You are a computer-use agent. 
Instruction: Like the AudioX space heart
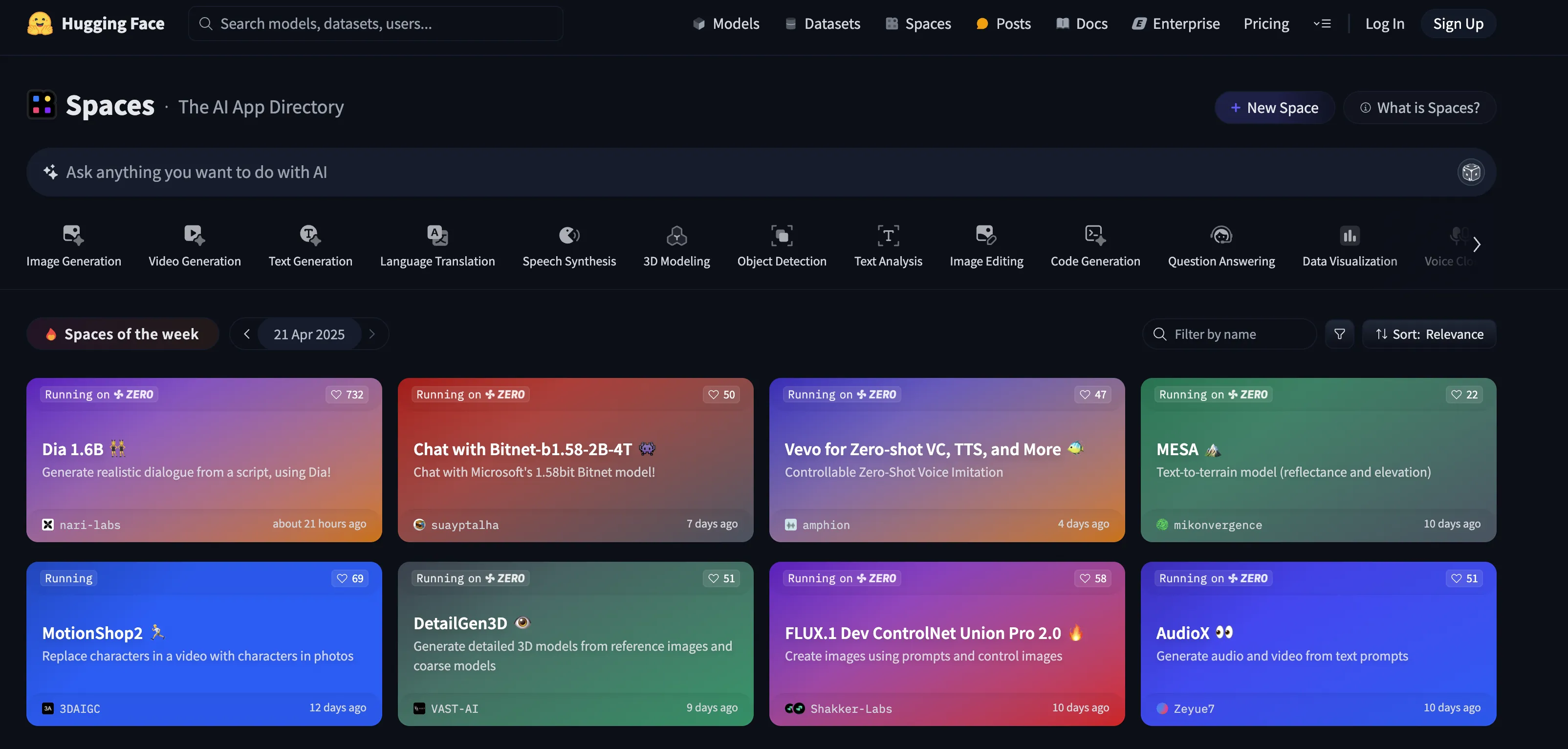tap(1464, 578)
